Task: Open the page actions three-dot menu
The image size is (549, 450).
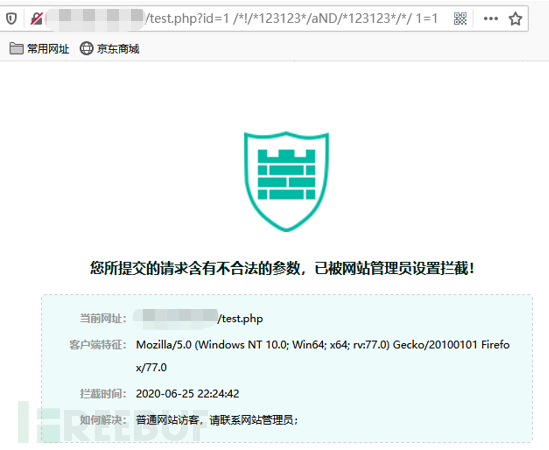Action: tap(491, 18)
